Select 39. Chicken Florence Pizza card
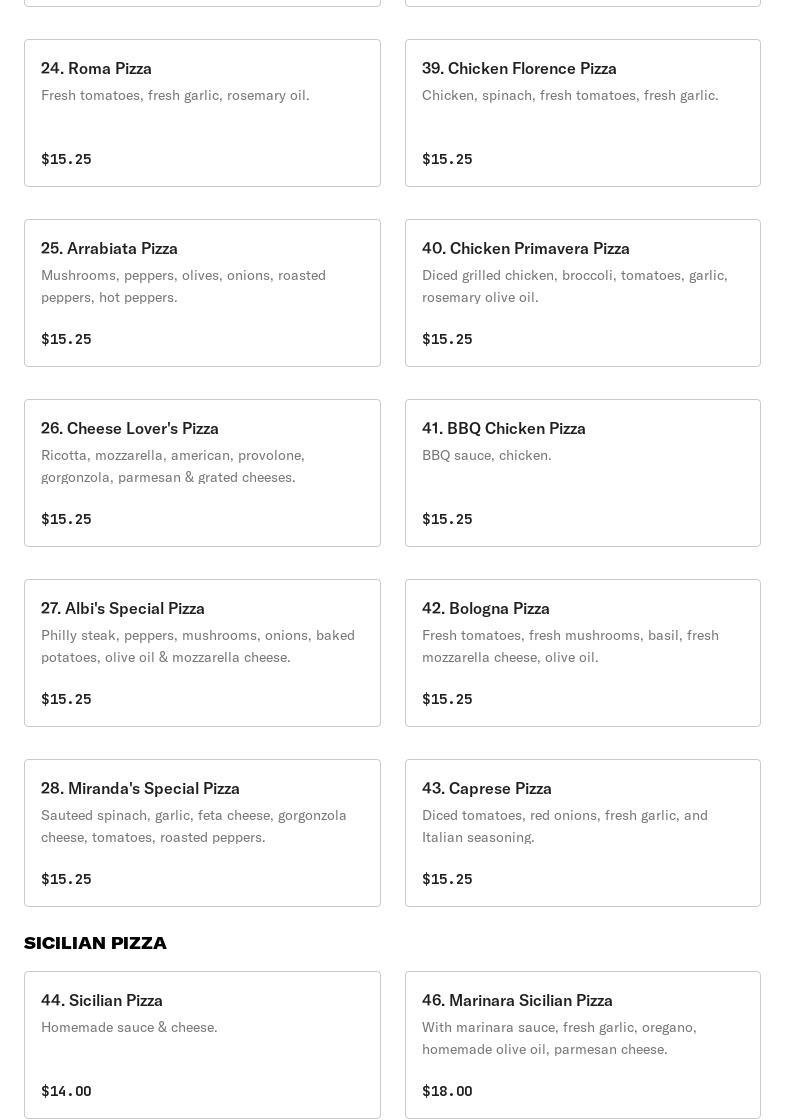The height and width of the screenshot is (1120, 785). click(x=582, y=113)
